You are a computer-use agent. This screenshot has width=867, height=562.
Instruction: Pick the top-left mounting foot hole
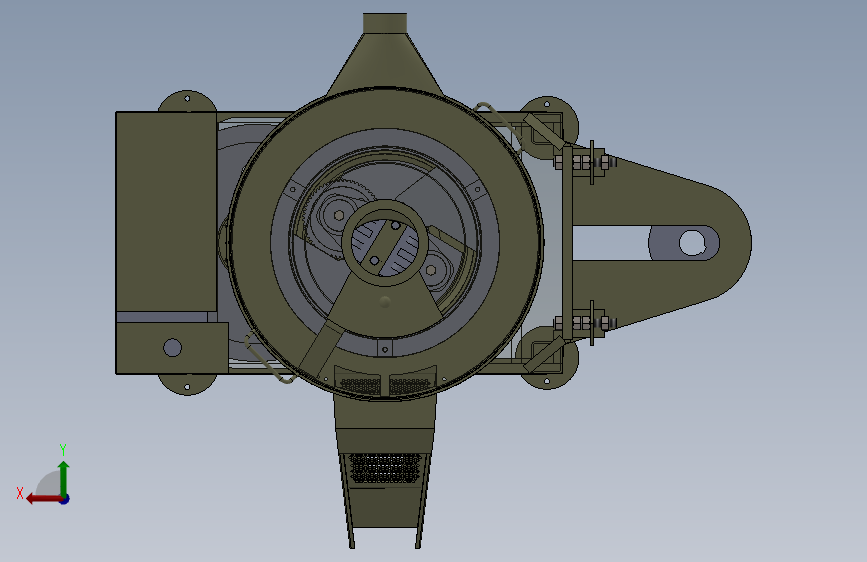coord(187,98)
